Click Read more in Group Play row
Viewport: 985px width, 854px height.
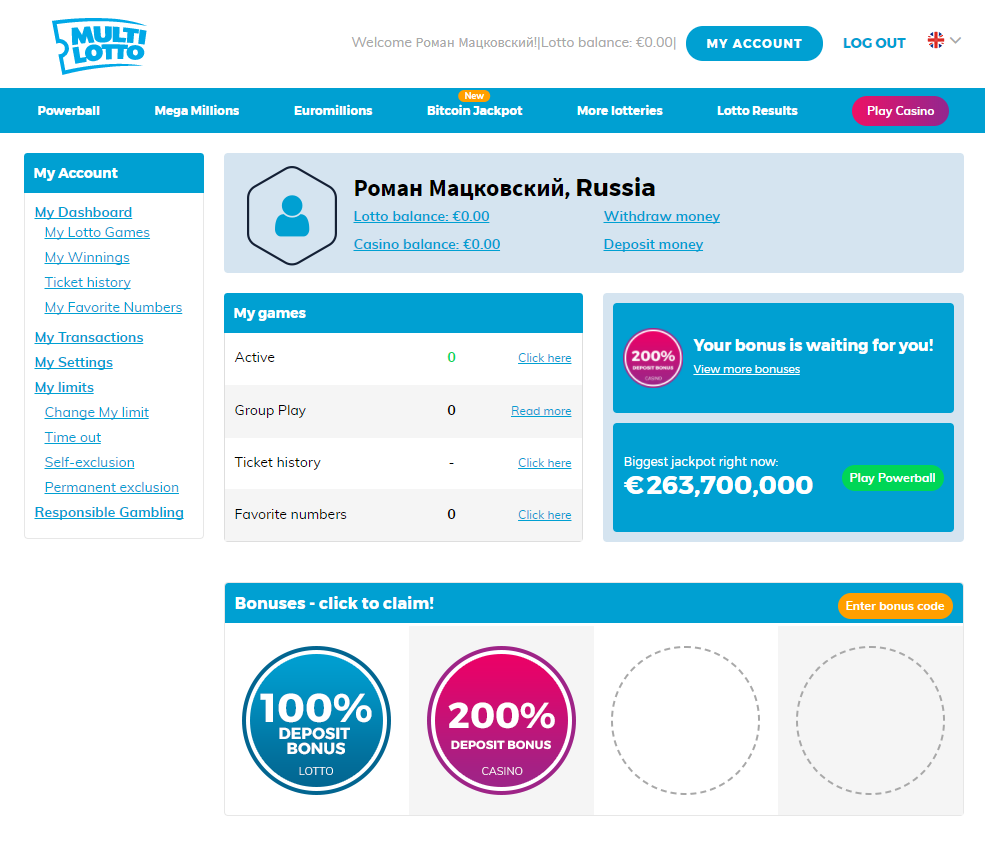(541, 411)
